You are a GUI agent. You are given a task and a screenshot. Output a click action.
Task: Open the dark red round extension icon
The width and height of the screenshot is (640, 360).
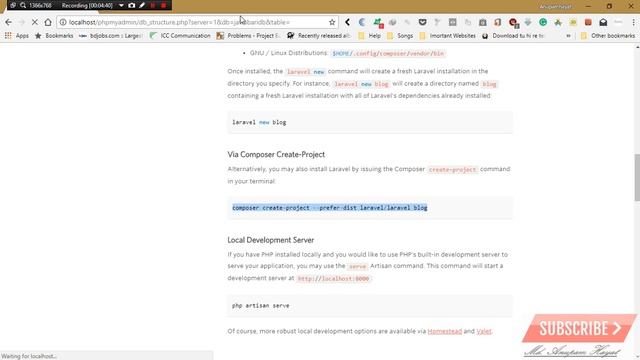click(x=513, y=22)
